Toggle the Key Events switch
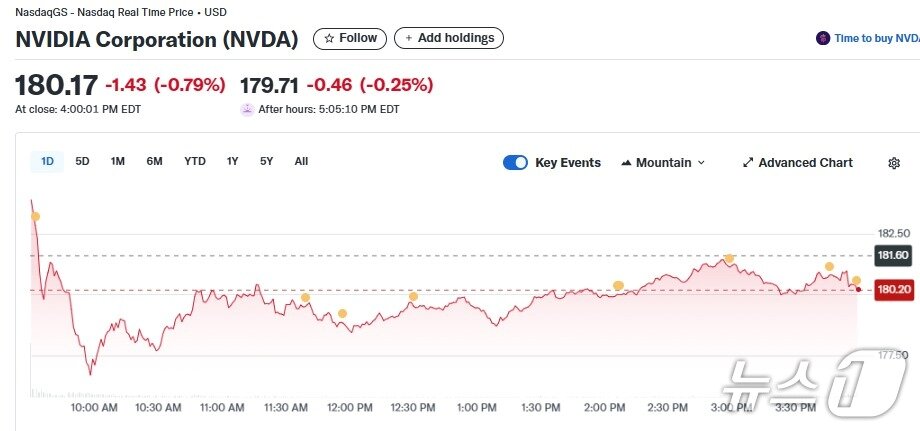Screen dimensions: 920x431 [515, 163]
